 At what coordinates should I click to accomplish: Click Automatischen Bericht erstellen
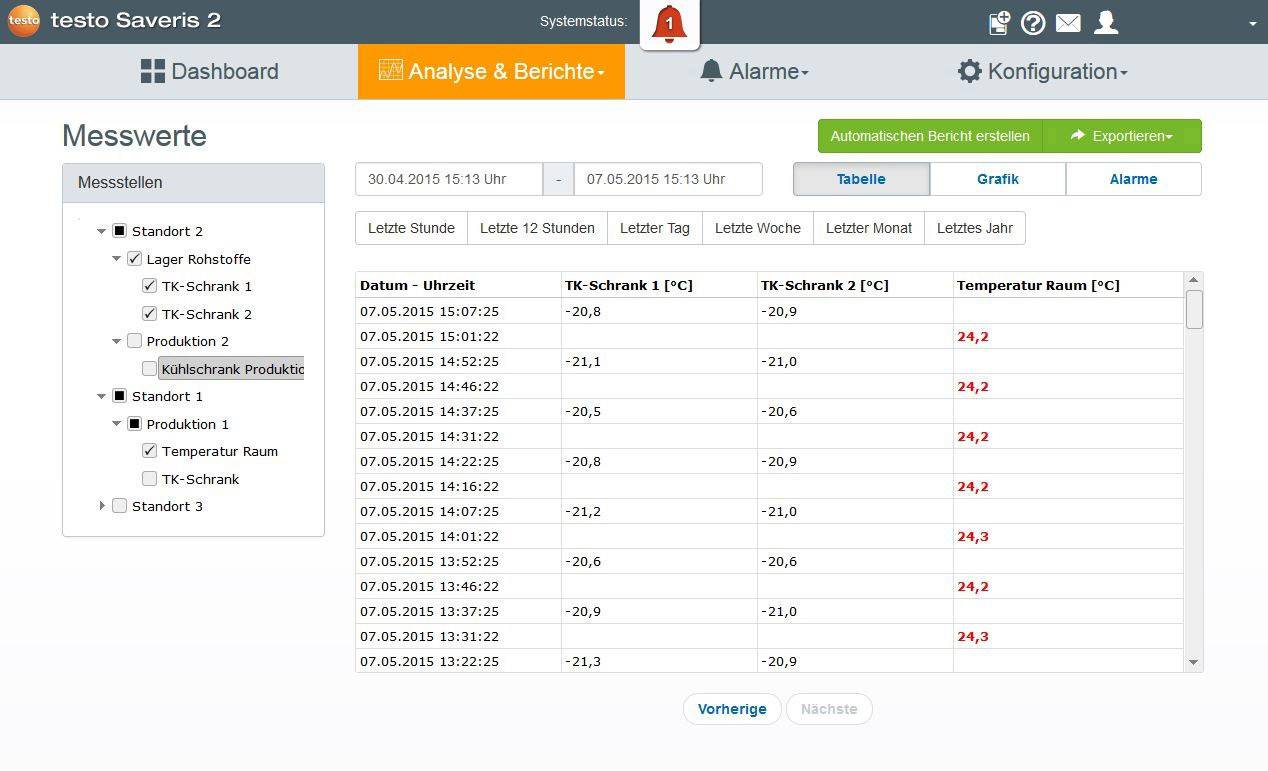pyautogui.click(x=929, y=135)
